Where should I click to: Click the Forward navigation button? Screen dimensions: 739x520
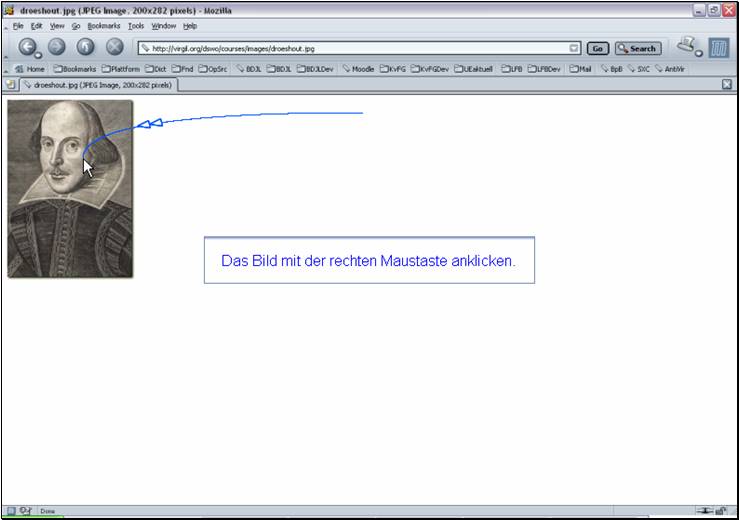coord(56,47)
